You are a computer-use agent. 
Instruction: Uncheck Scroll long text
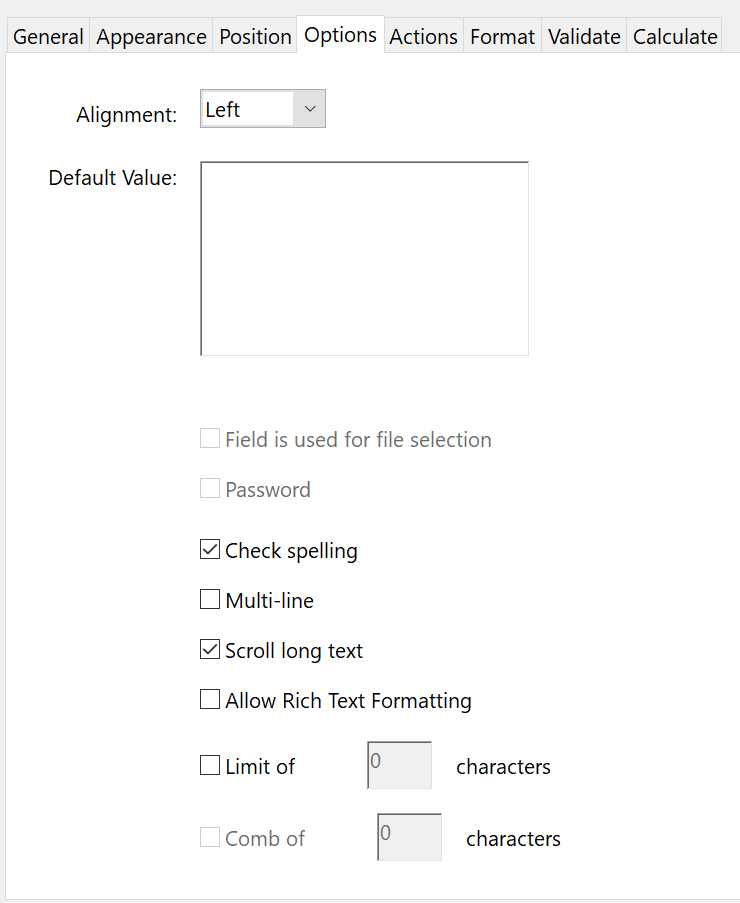point(210,649)
